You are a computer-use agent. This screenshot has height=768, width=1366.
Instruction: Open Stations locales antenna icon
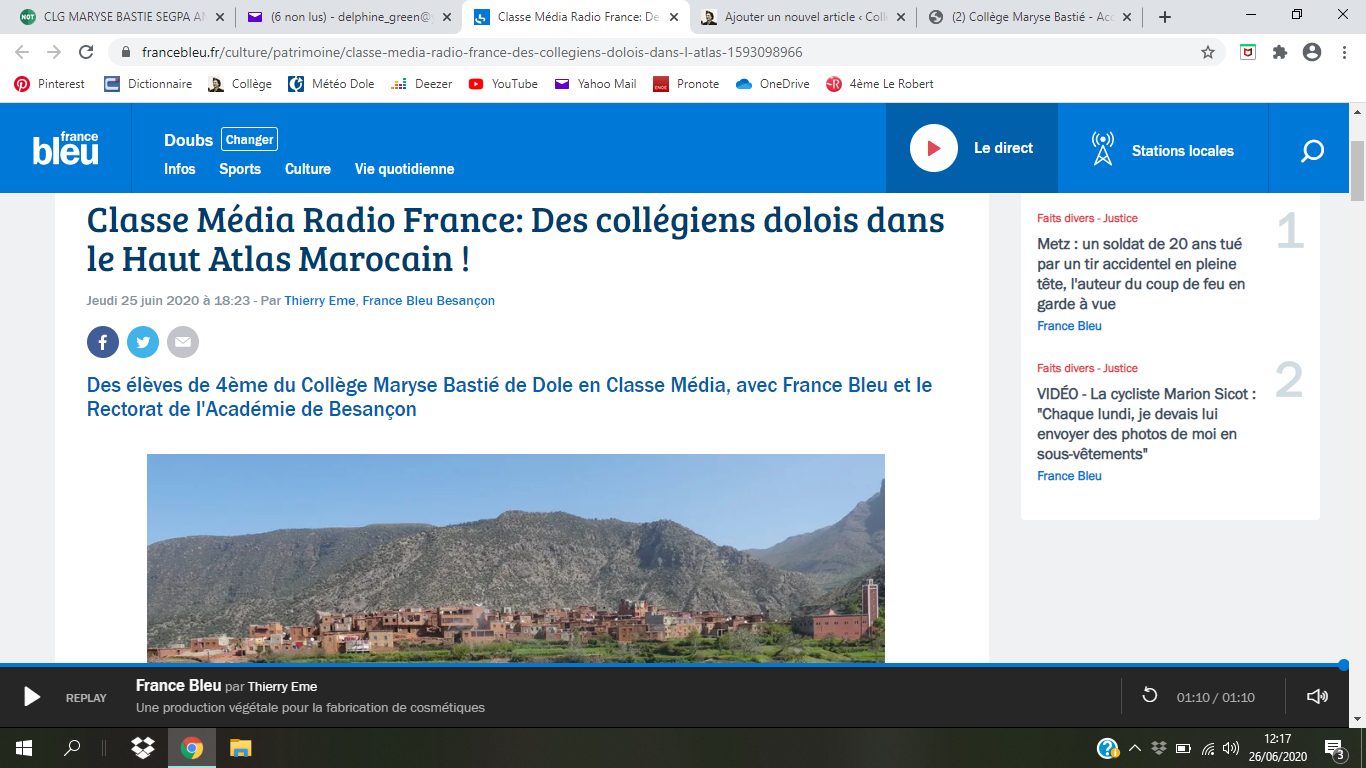point(1102,150)
